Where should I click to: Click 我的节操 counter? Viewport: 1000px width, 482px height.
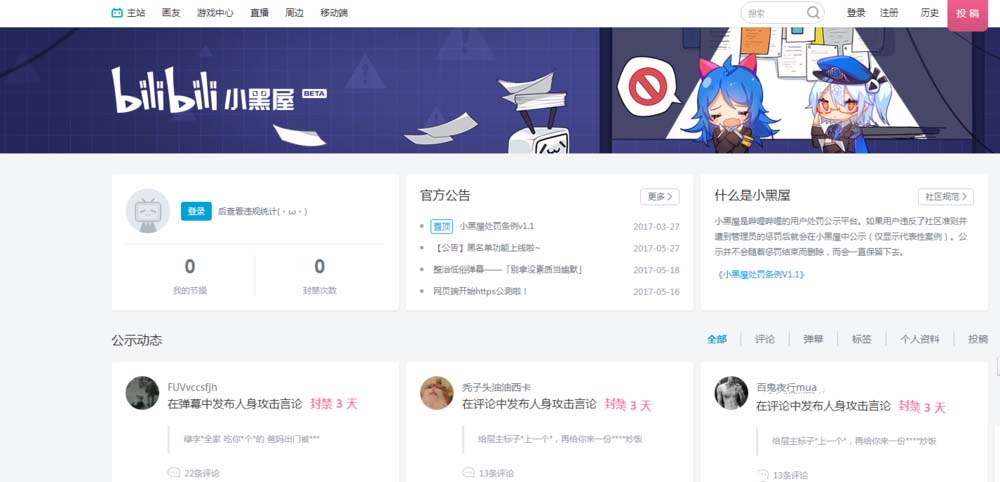pos(190,275)
